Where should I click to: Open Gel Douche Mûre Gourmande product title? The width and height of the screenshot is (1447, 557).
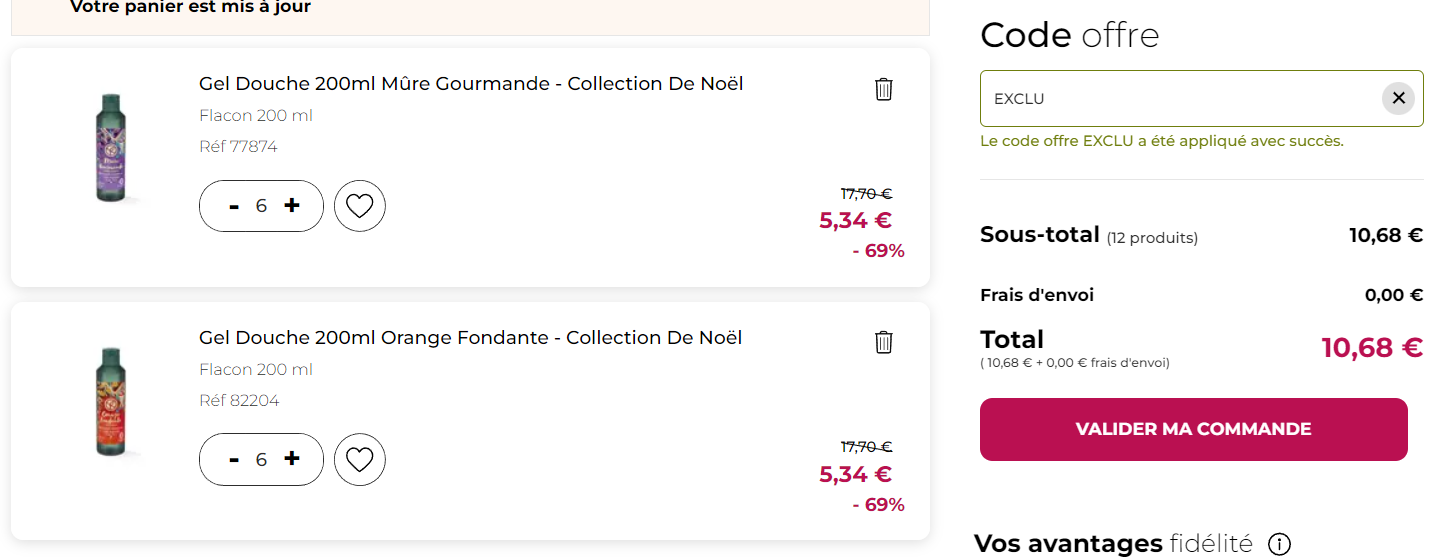coord(471,83)
